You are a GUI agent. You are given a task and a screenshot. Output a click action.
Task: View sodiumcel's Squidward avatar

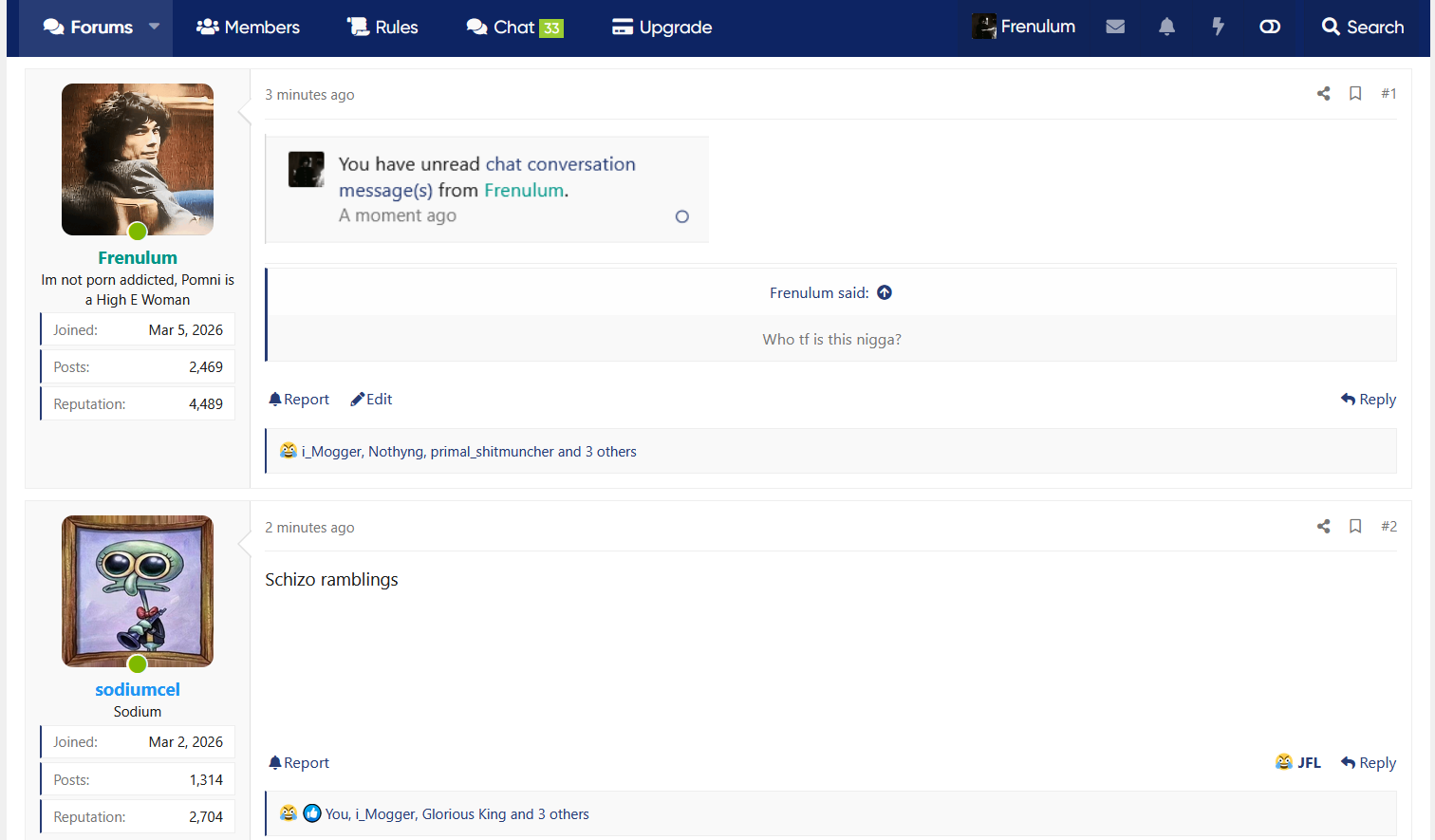click(x=138, y=591)
